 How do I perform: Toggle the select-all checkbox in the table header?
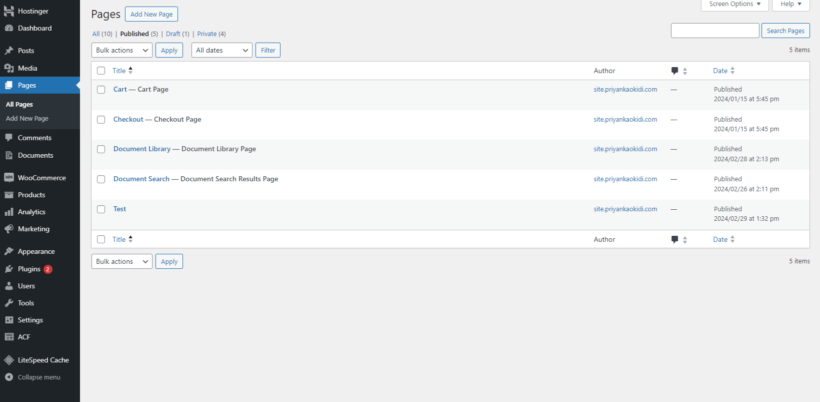[101, 71]
